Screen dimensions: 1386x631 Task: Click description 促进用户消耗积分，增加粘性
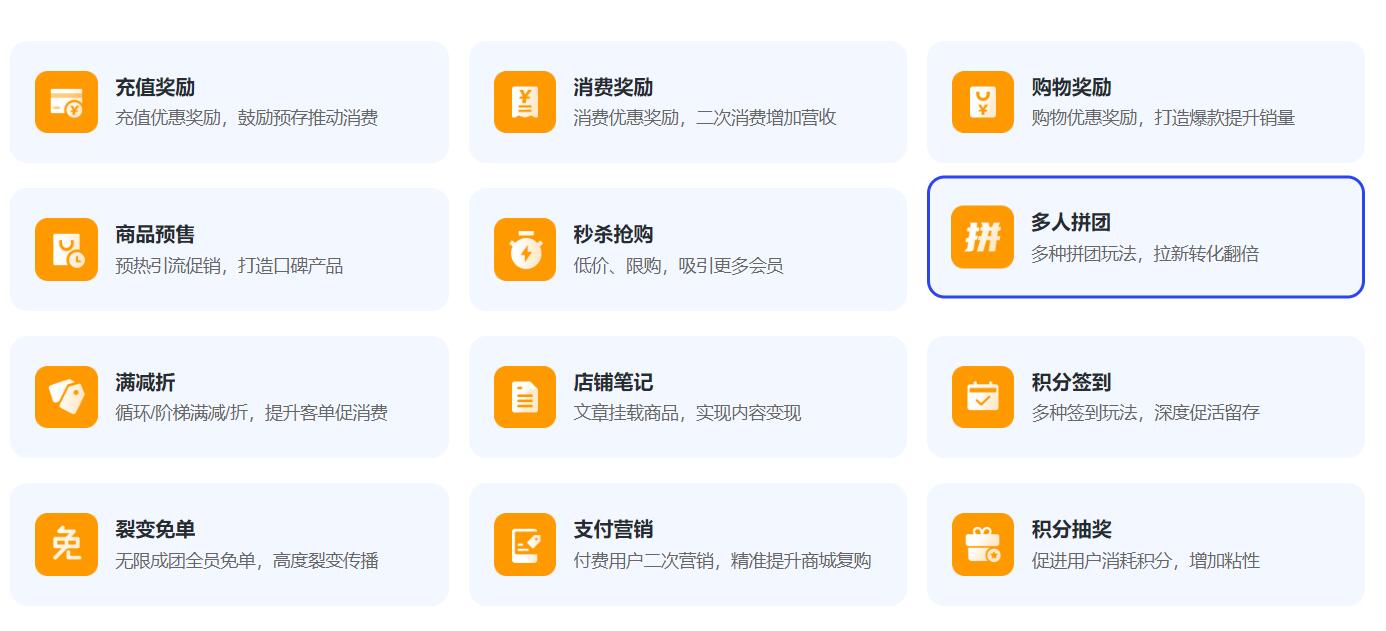(x=1145, y=561)
